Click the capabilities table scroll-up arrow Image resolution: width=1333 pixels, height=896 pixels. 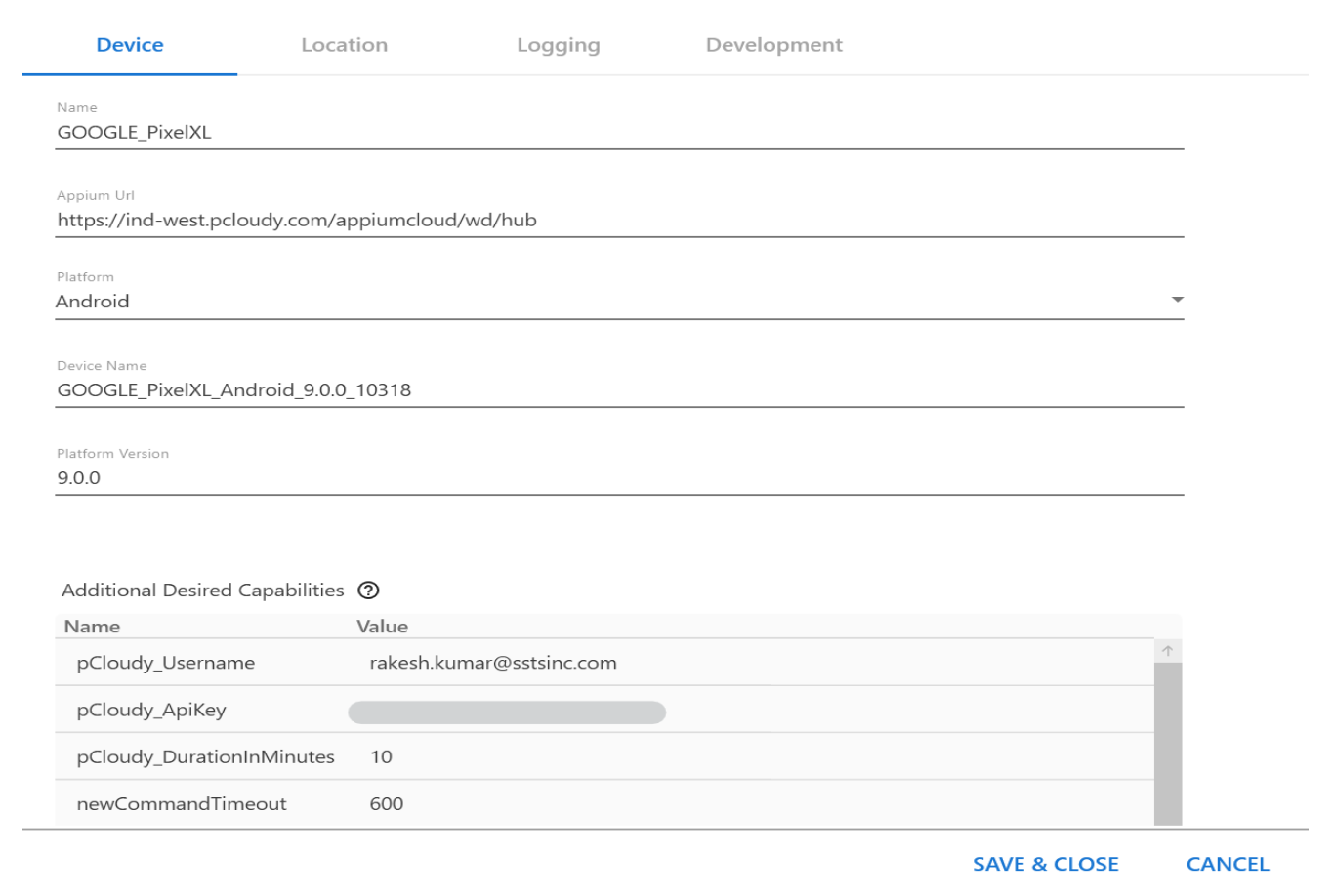coord(1167,651)
